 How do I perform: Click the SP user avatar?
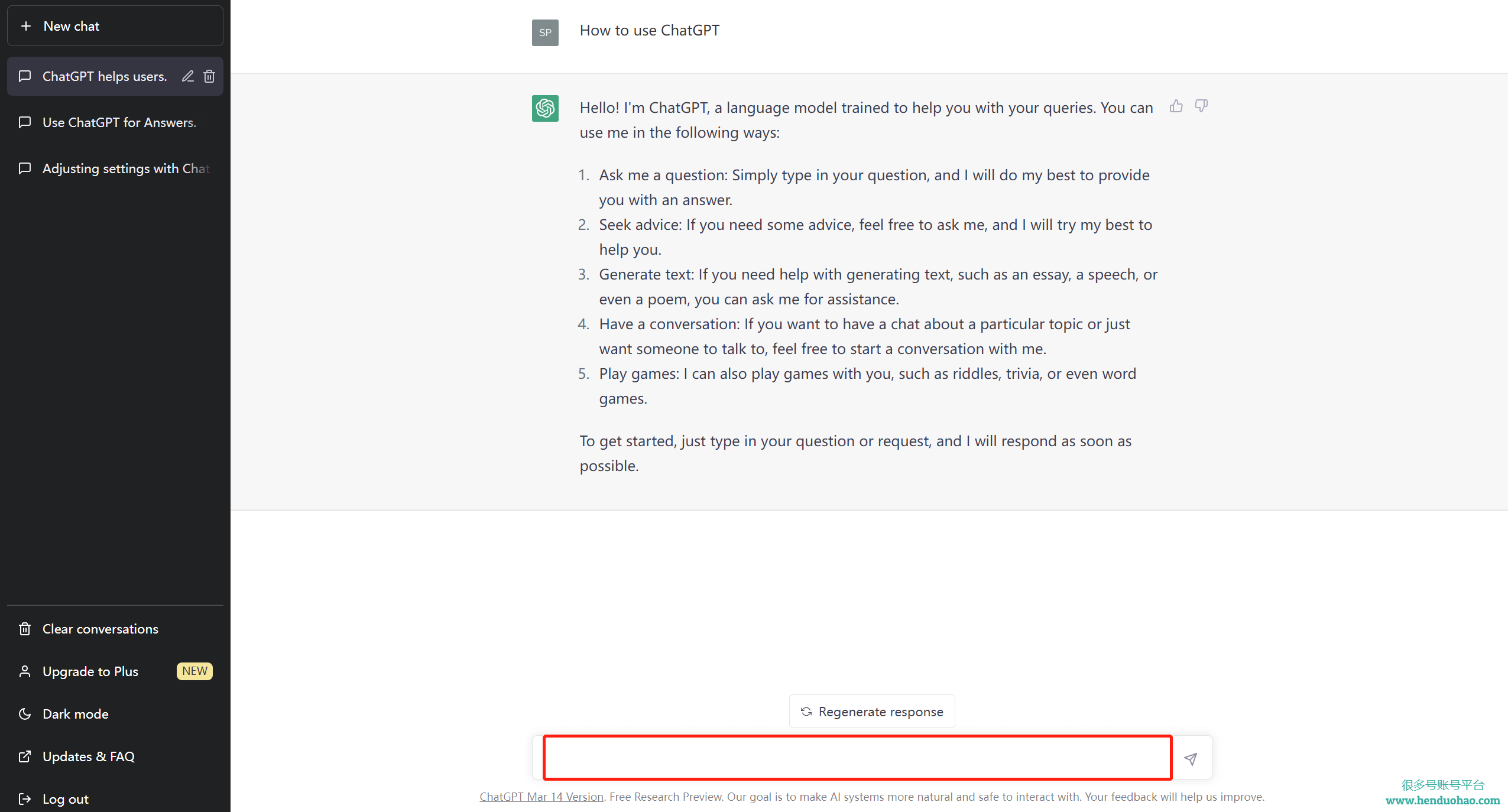click(545, 33)
